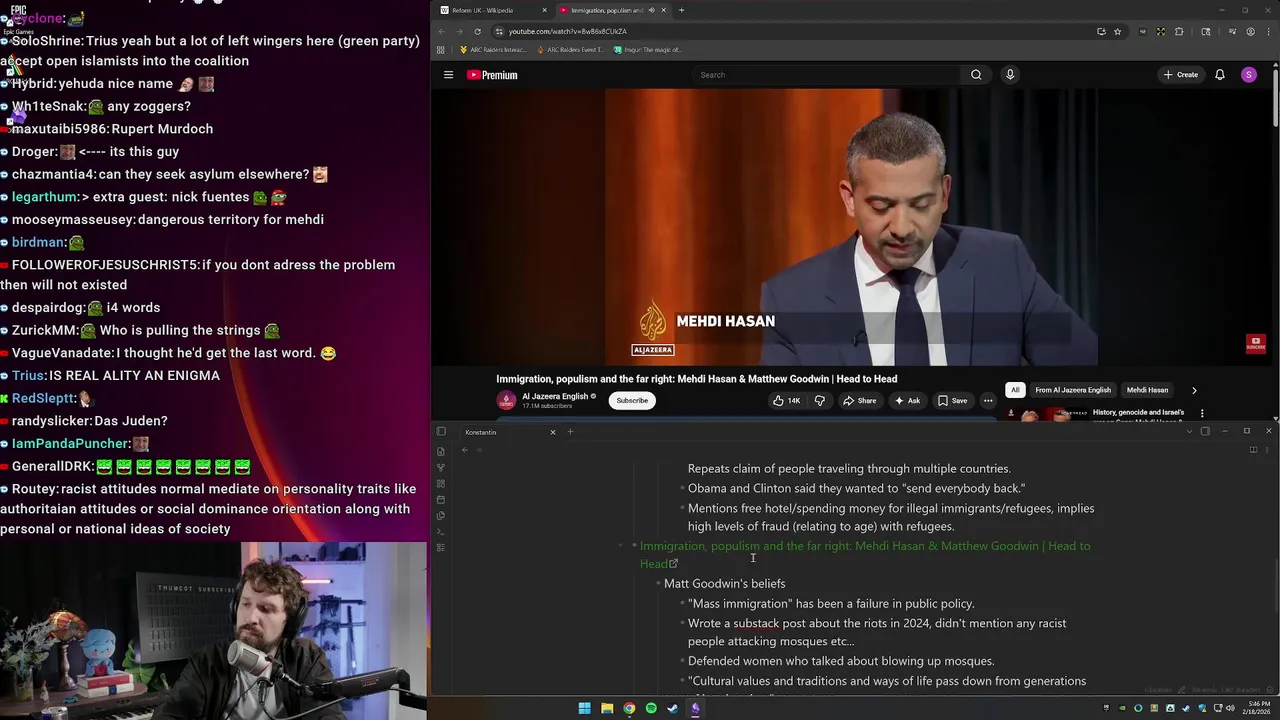
Task: Focus the YouTube search field
Action: (828, 75)
